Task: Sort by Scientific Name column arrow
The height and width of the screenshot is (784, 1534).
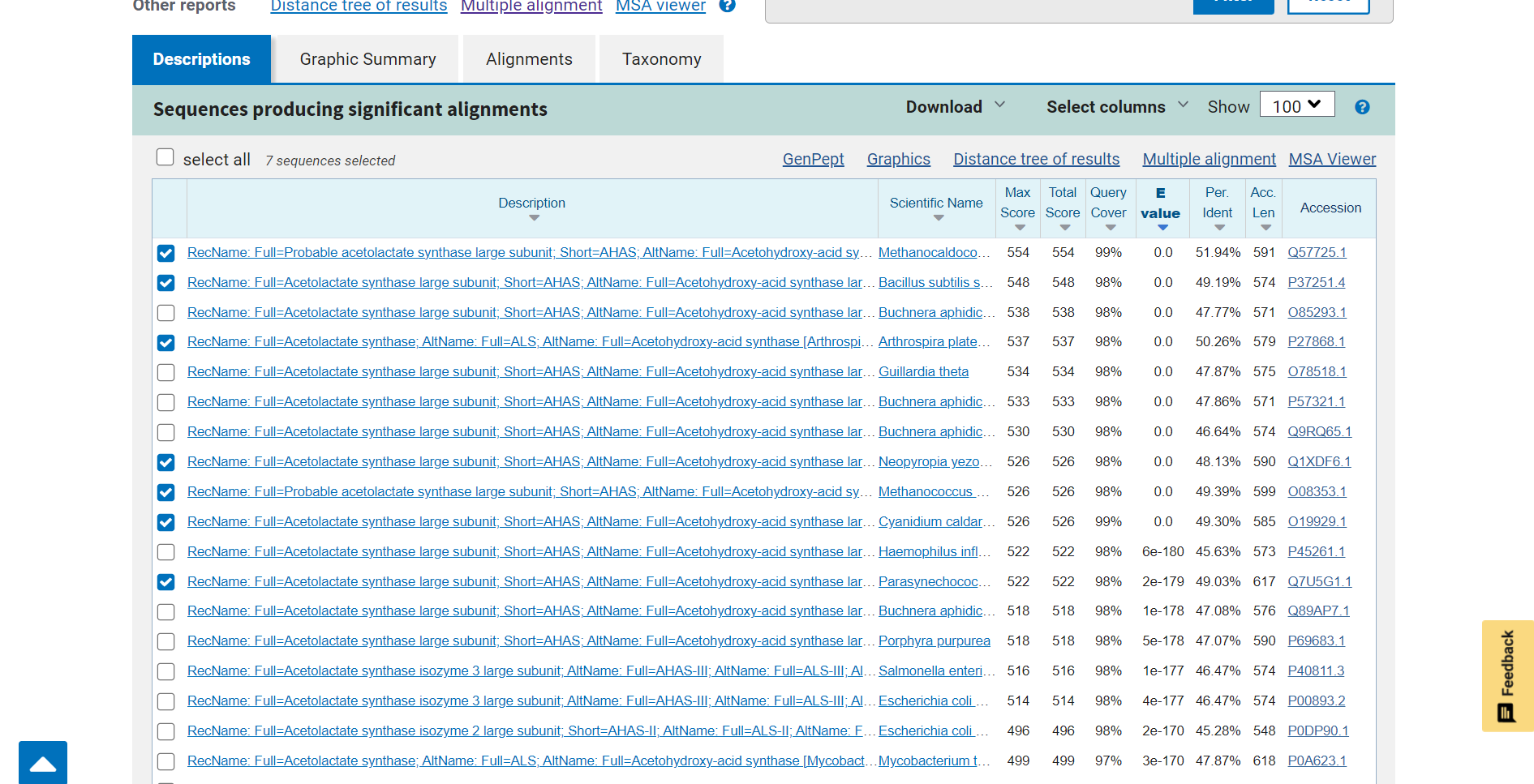Action: (x=939, y=218)
